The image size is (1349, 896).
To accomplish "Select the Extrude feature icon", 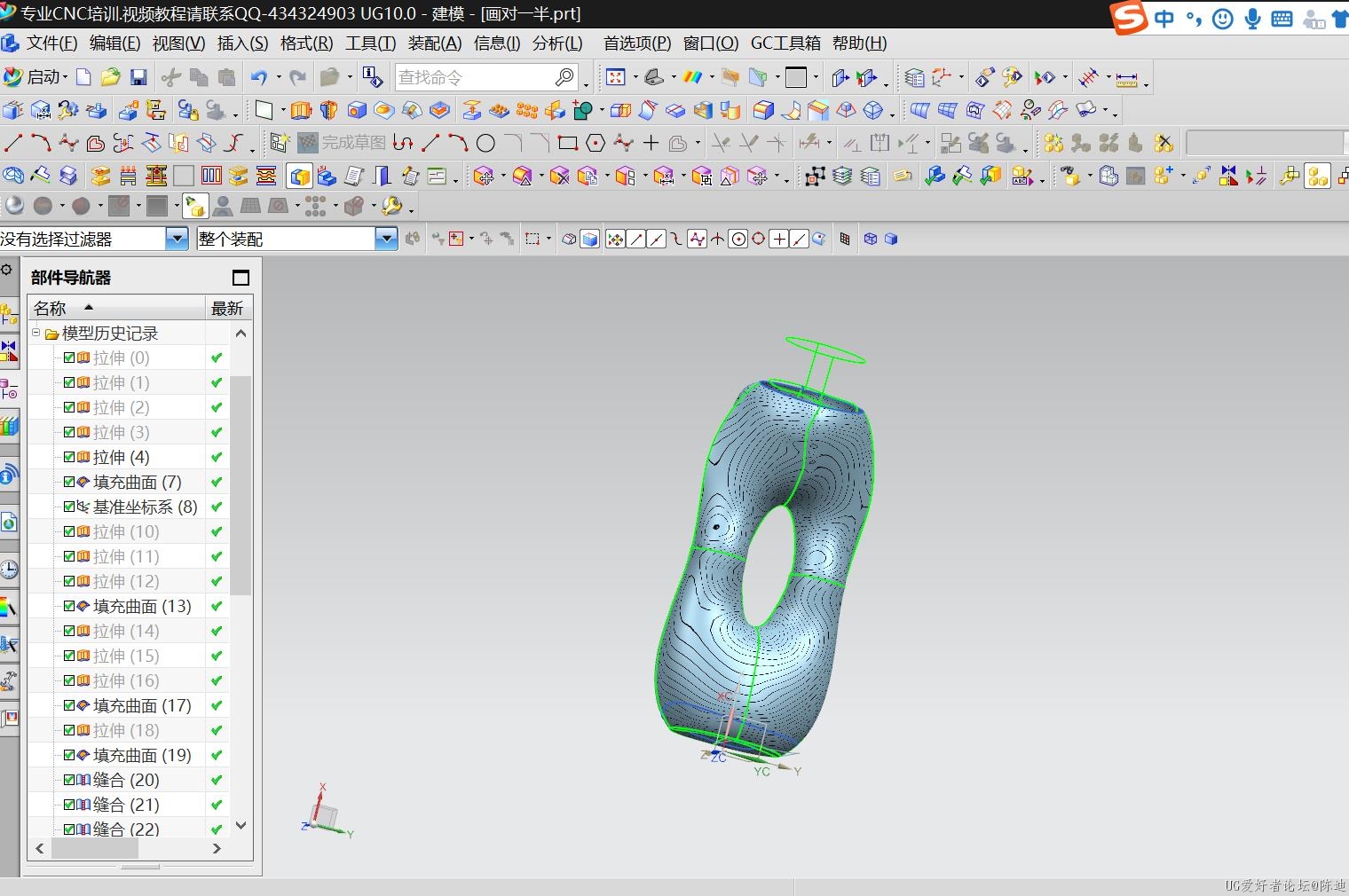I will tap(301, 110).
